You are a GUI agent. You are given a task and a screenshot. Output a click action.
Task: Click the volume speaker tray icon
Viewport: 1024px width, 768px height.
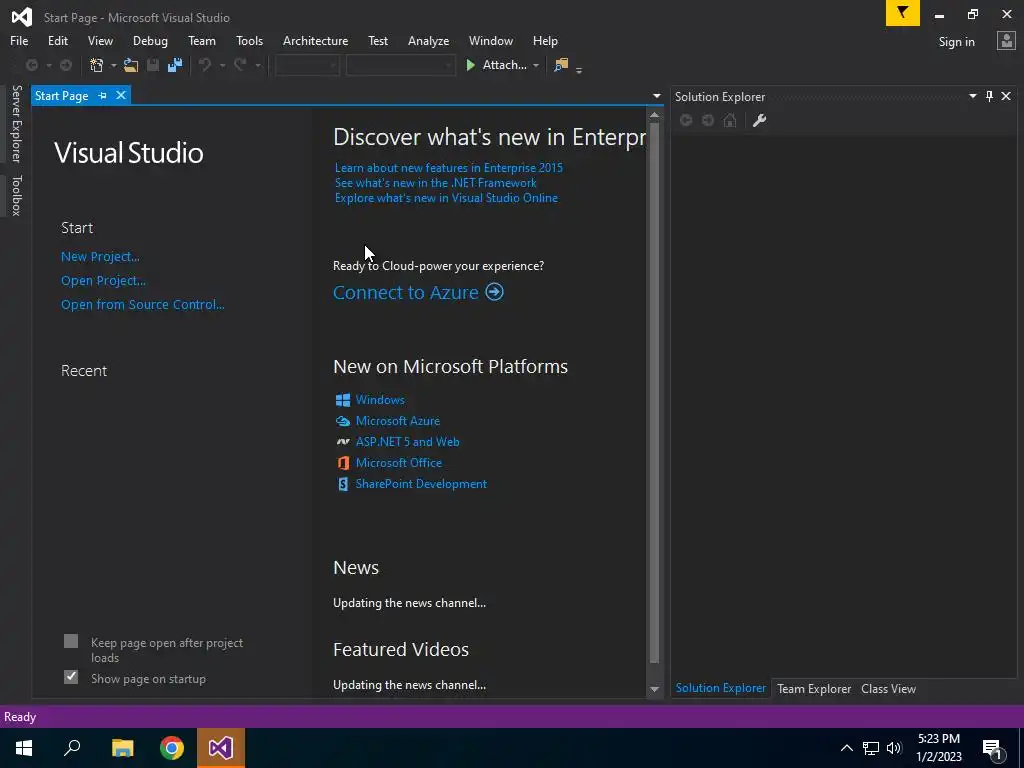[894, 748]
